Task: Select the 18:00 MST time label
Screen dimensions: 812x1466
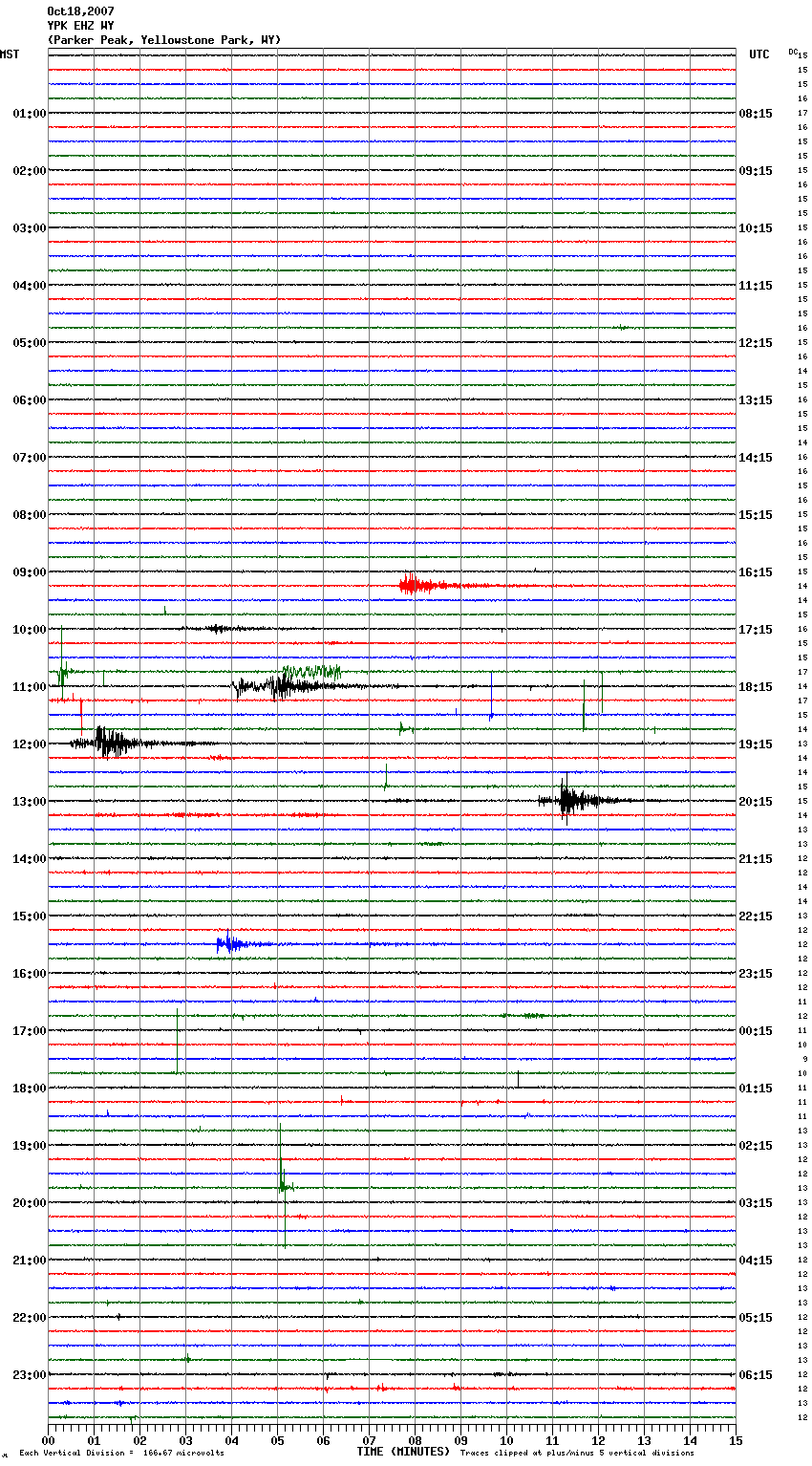Action: pos(30,1089)
